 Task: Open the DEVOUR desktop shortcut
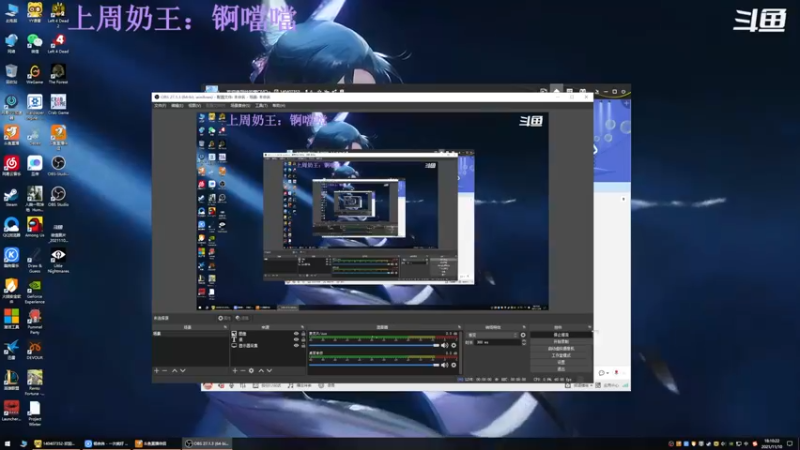click(x=35, y=350)
